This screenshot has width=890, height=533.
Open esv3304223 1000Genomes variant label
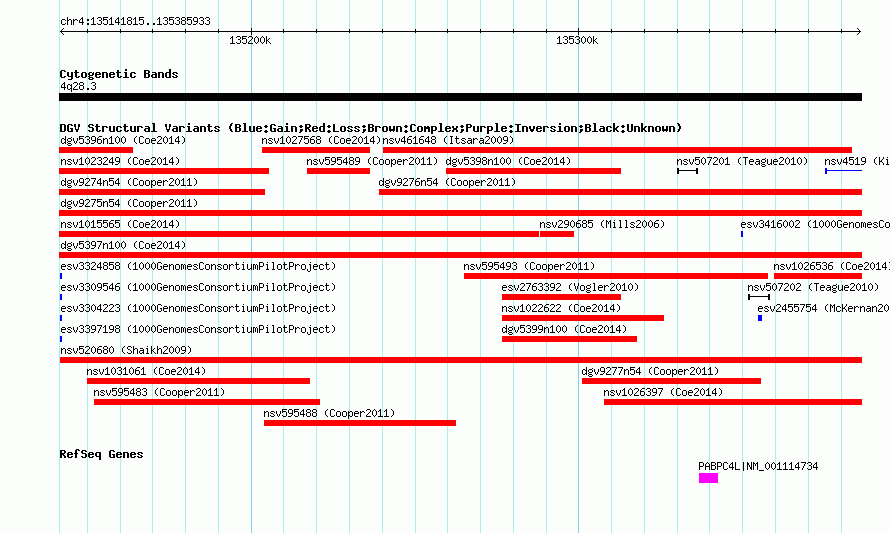tap(198, 308)
